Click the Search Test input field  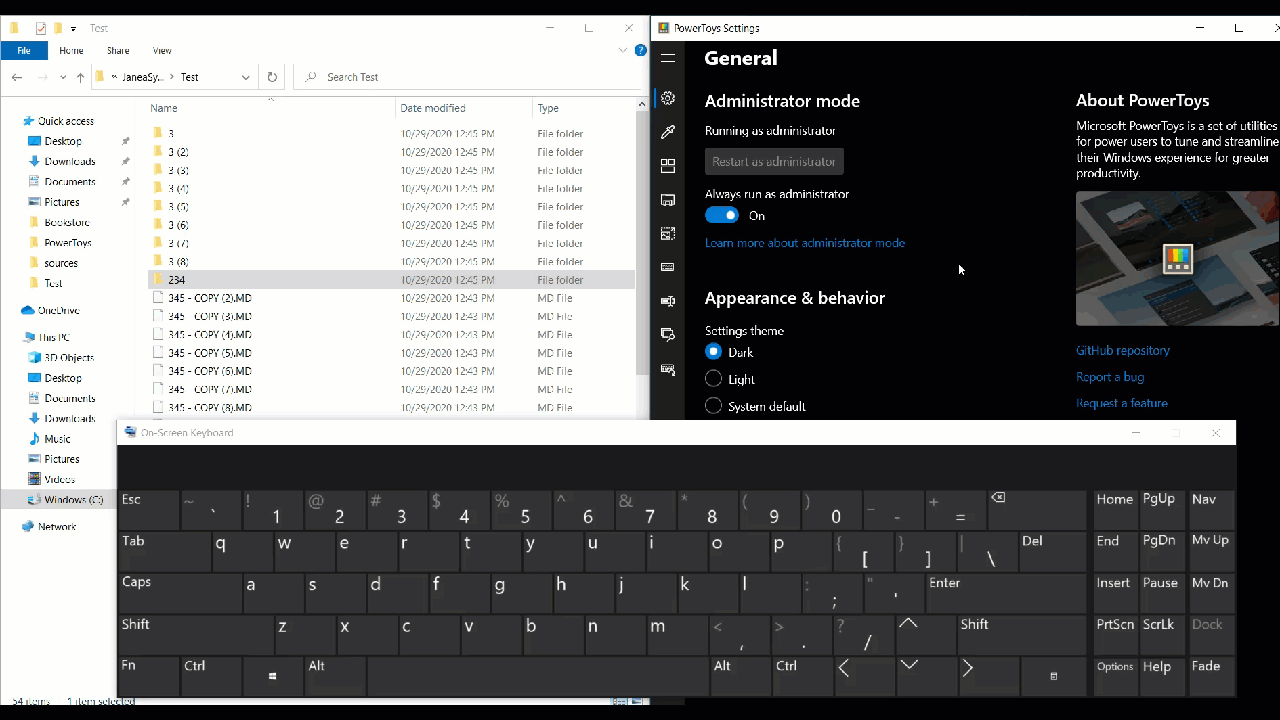[x=467, y=77]
